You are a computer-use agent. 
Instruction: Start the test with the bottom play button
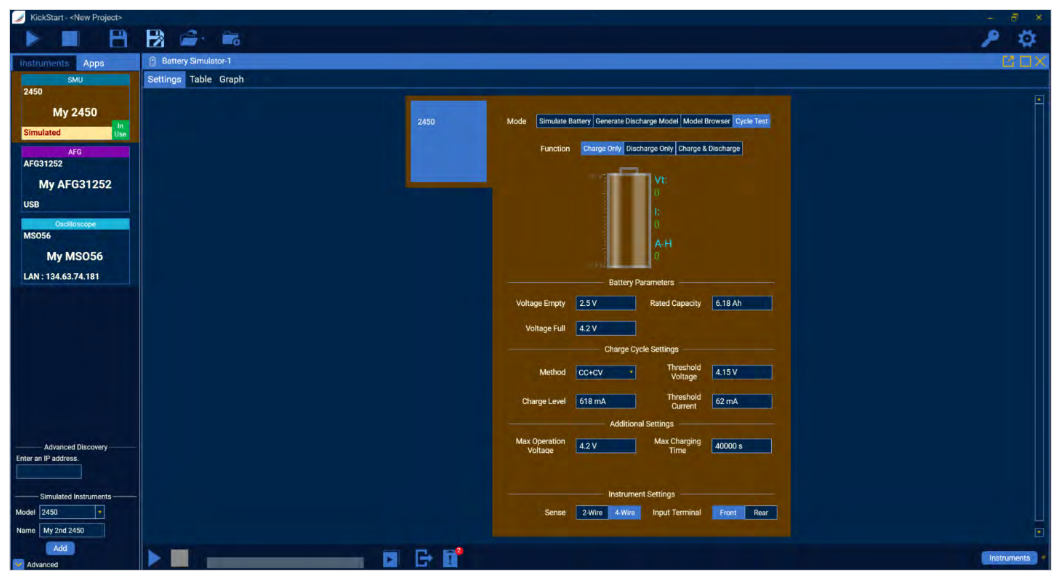pos(154,558)
